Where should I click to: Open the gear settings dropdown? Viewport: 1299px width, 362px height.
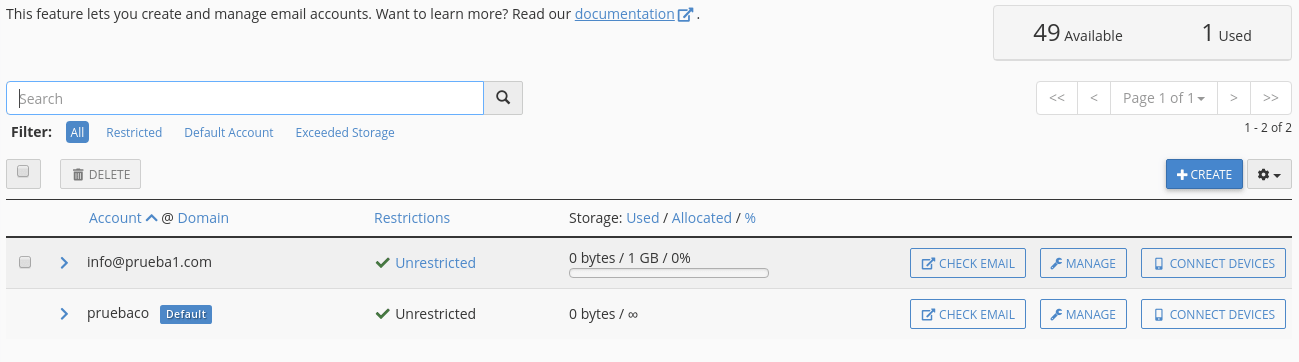1269,174
